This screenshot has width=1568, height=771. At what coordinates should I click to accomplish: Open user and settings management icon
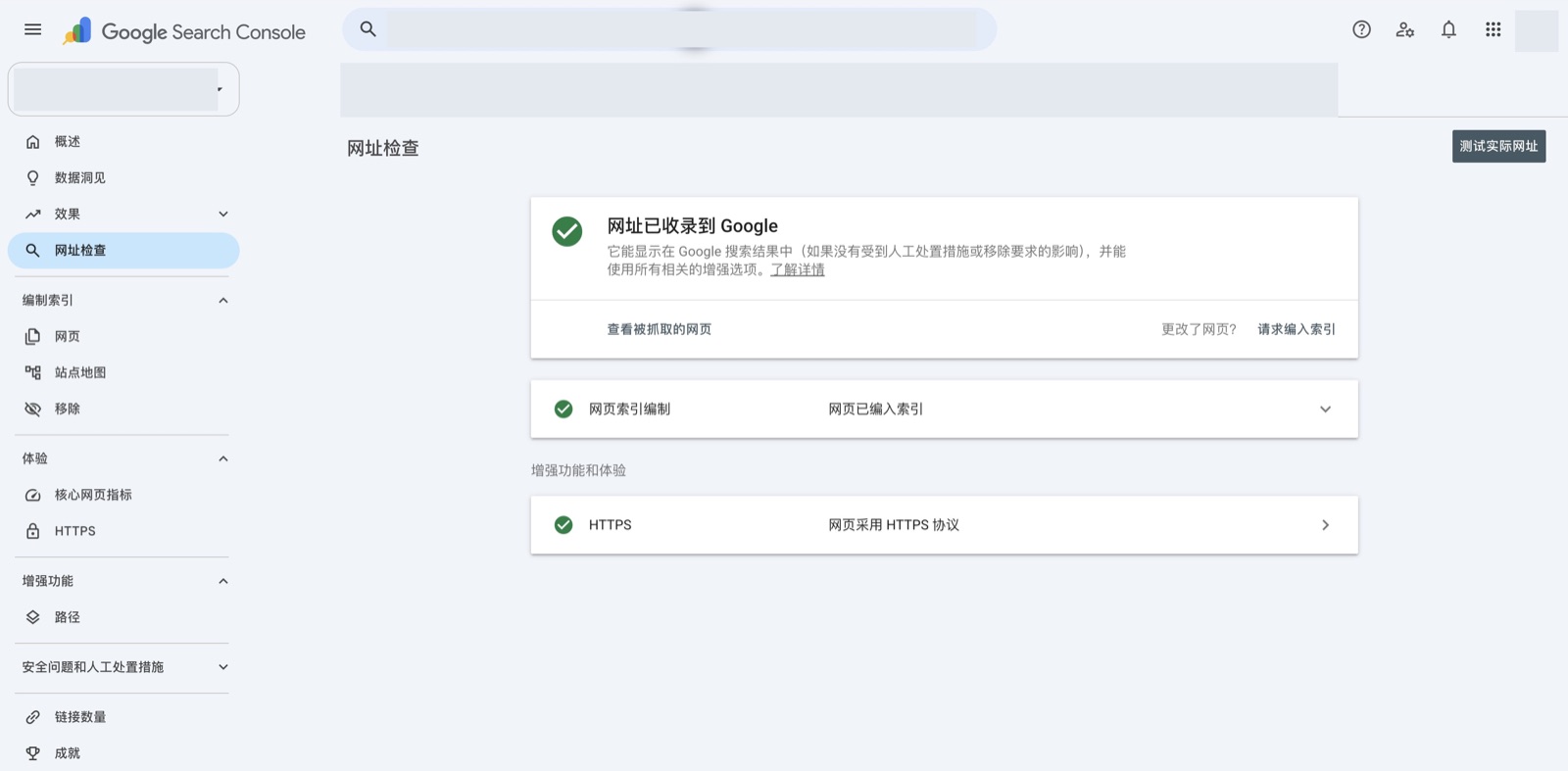[1405, 29]
